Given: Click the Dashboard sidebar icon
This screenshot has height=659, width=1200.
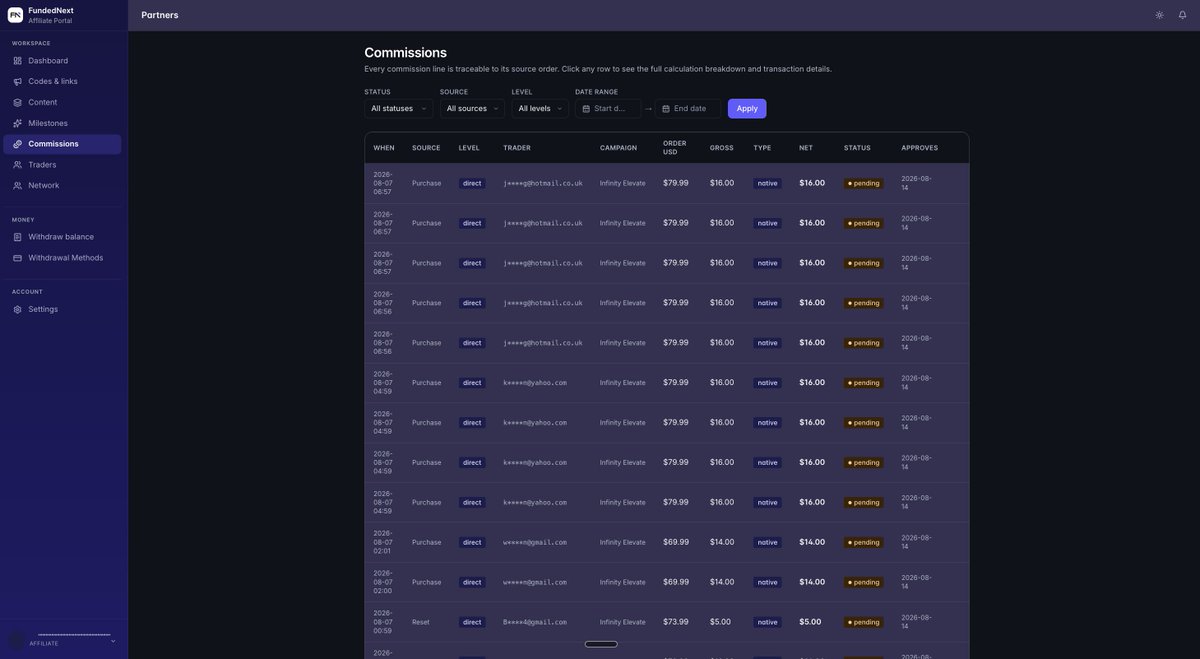Looking at the screenshot, I should [x=18, y=61].
